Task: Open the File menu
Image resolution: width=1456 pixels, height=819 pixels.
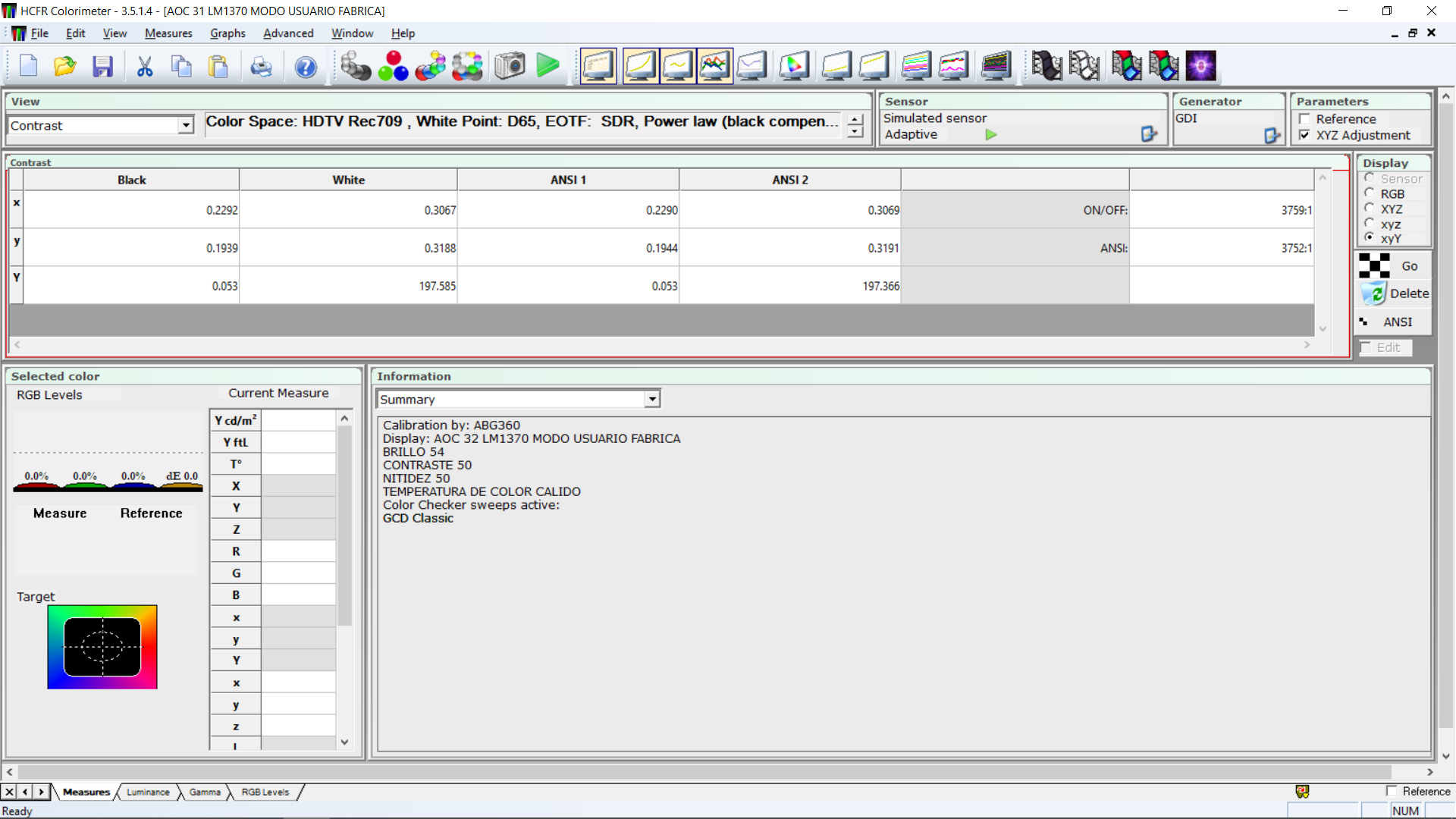Action: point(39,33)
